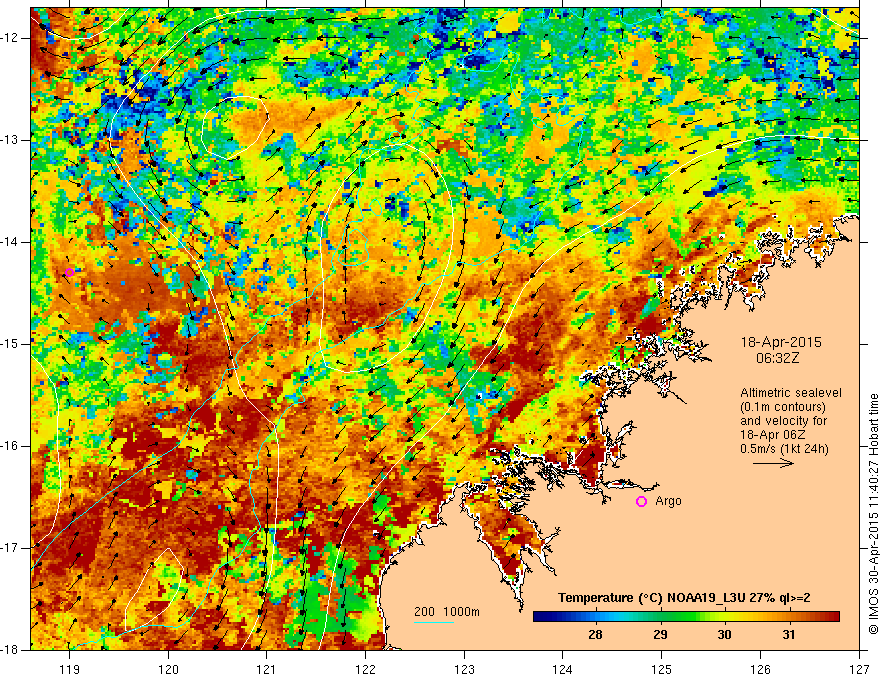Viewport: 880px width, 680px height.
Task: Click longitude axis label 126
Action: click(x=760, y=669)
